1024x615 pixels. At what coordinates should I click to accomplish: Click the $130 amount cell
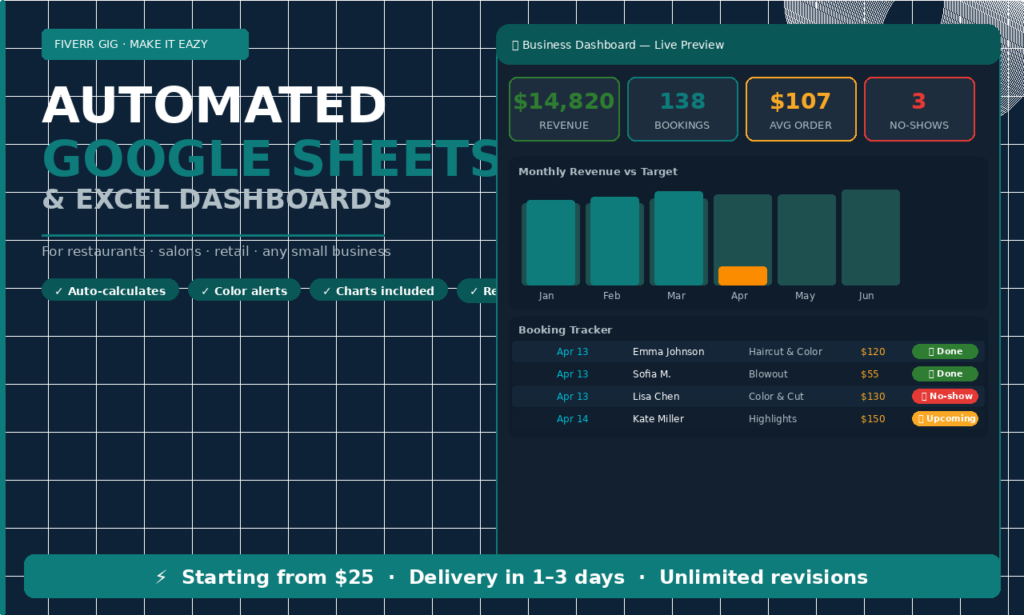872,396
